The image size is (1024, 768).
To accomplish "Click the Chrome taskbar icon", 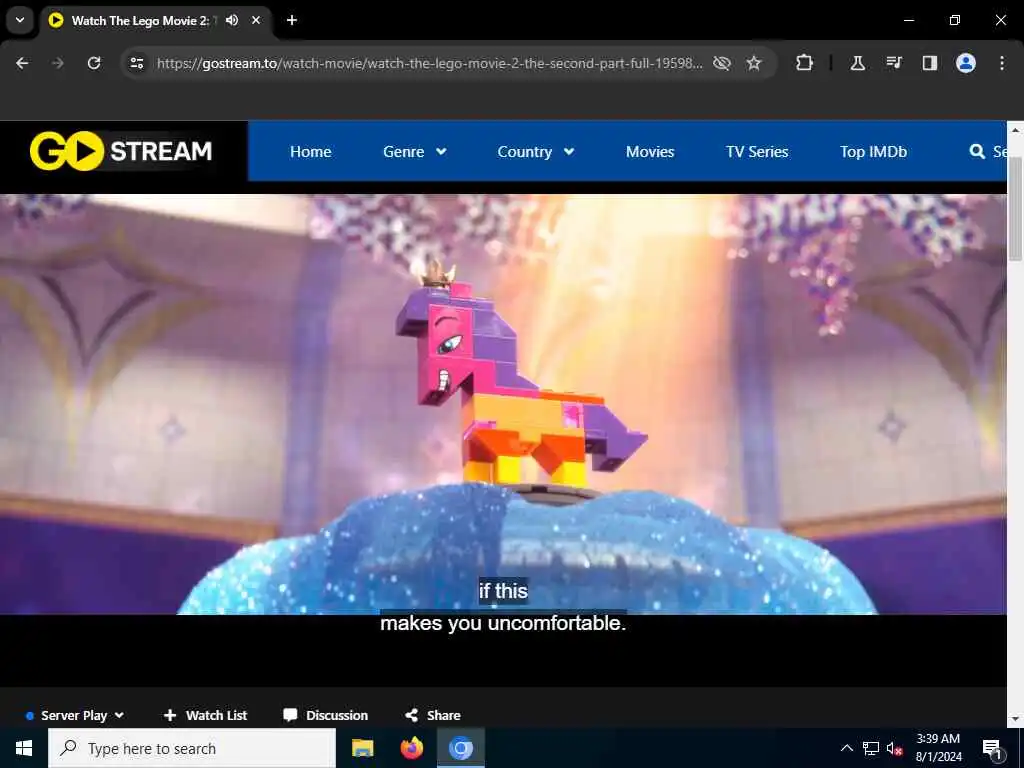I will click(460, 748).
